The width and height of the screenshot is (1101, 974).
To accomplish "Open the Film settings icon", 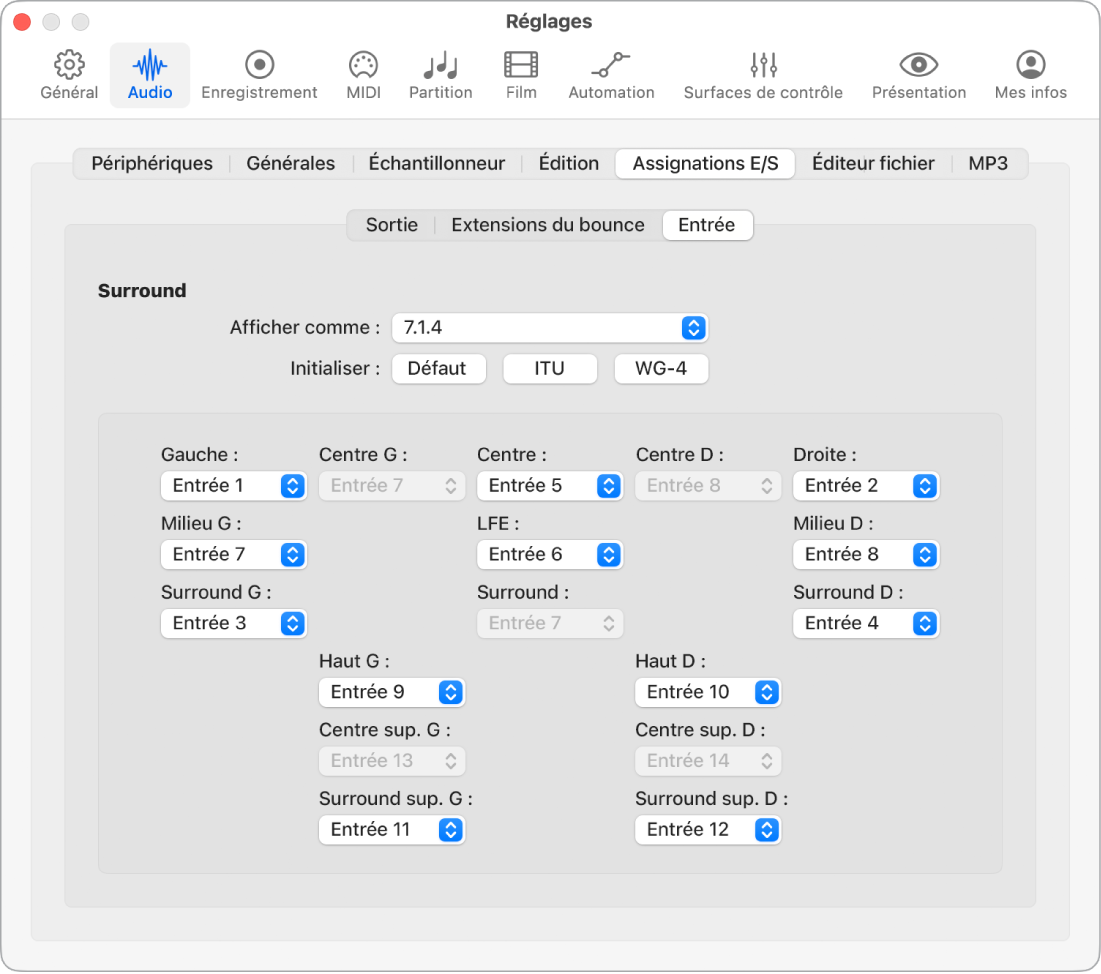I will pyautogui.click(x=521, y=66).
